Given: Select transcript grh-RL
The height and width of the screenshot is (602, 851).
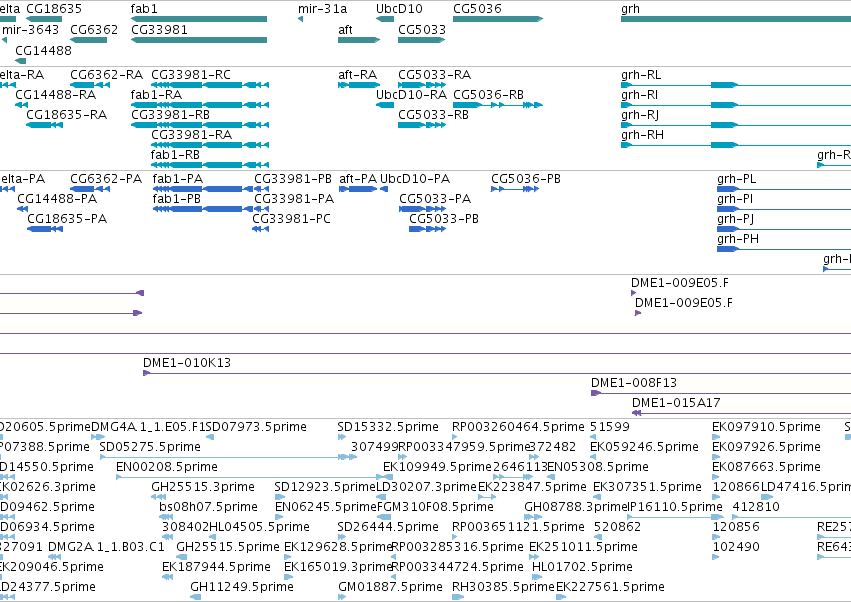Looking at the screenshot, I should coord(736,85).
